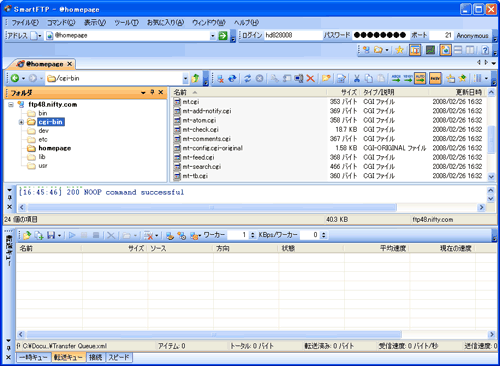Sort files by 名前 column header
The image size is (500, 366).
248,92
